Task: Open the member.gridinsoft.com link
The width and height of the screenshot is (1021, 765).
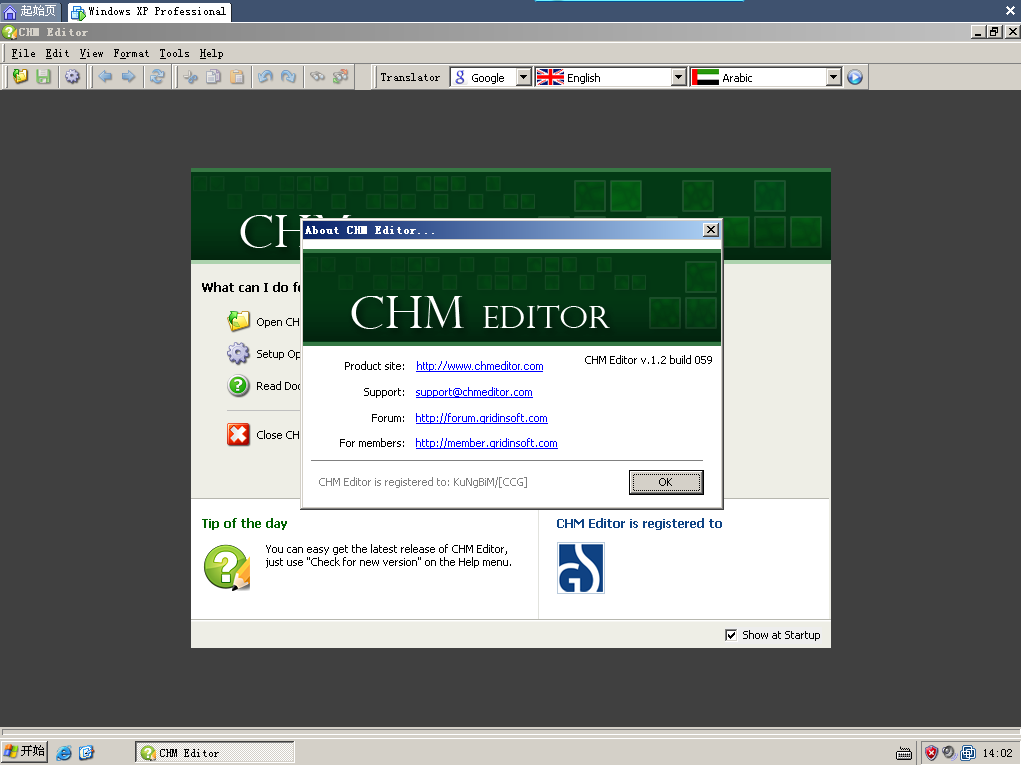Action: click(486, 443)
